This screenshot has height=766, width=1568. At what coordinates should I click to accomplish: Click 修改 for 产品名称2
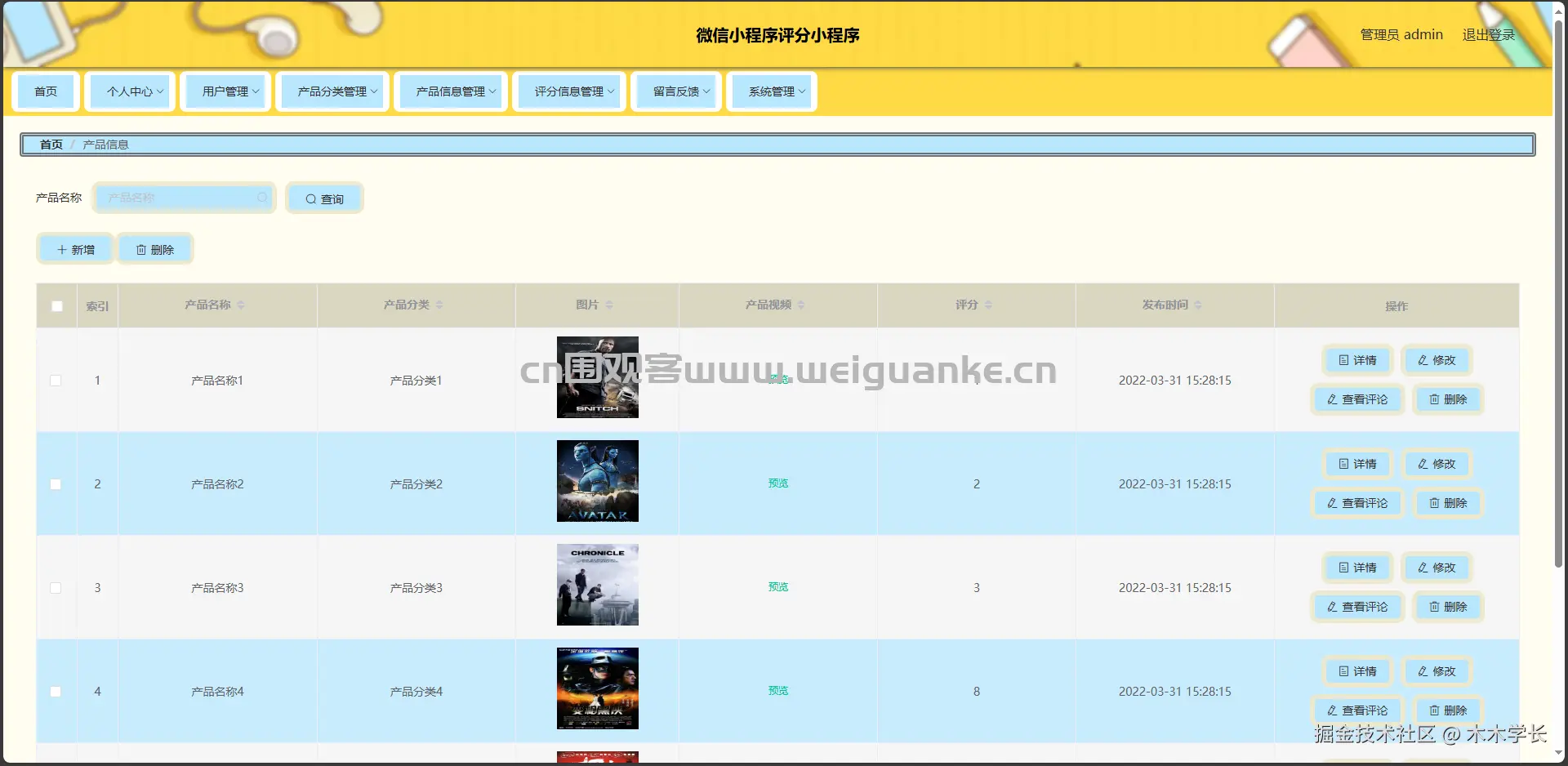click(x=1437, y=464)
